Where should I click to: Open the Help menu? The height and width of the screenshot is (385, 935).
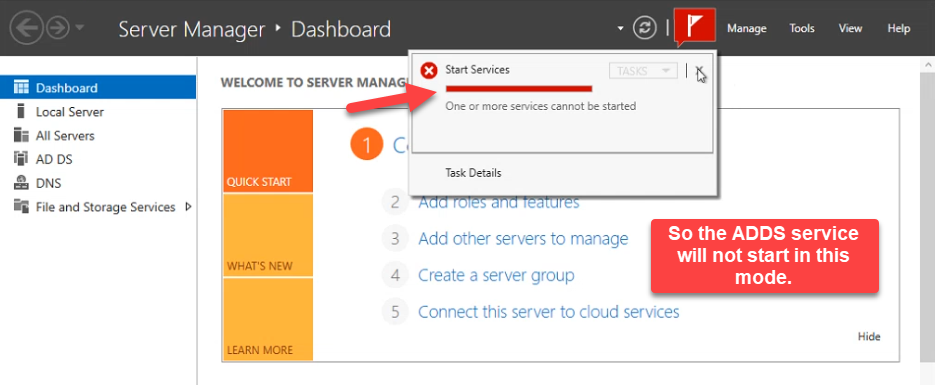[x=899, y=29]
